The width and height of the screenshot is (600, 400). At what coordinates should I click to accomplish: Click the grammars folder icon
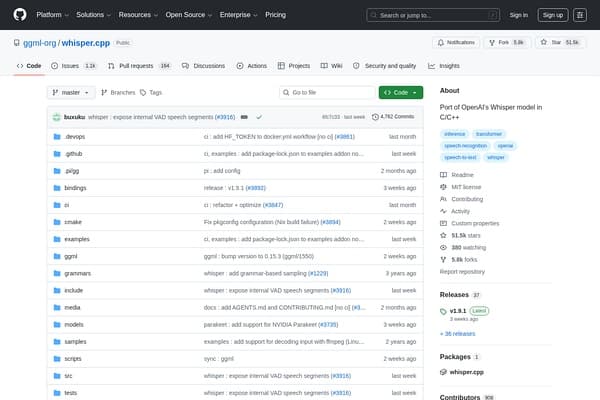57,273
